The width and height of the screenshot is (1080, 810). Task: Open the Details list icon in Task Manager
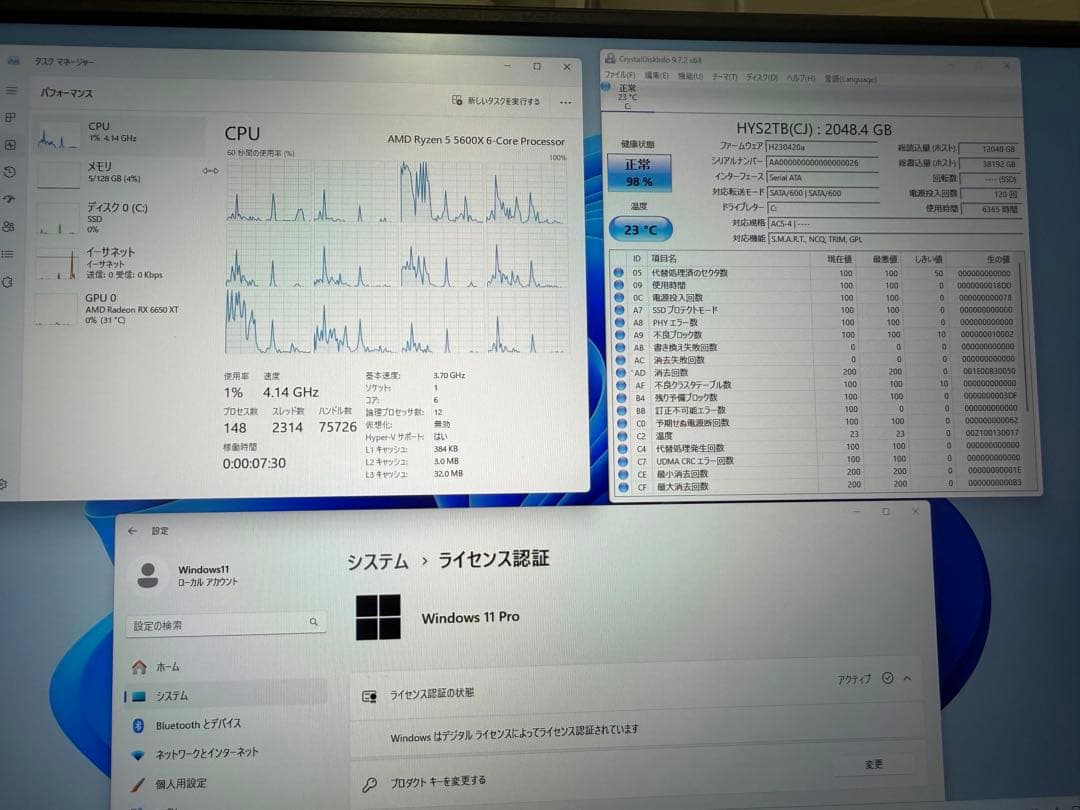[x=8, y=254]
